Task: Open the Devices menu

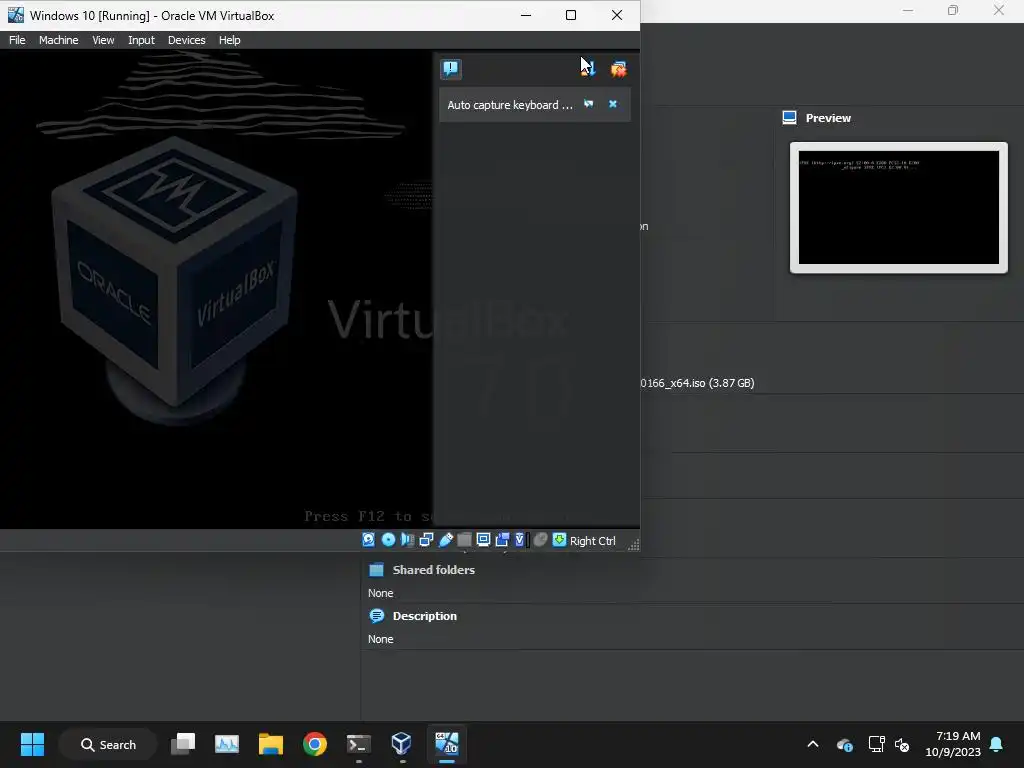Action: point(186,40)
